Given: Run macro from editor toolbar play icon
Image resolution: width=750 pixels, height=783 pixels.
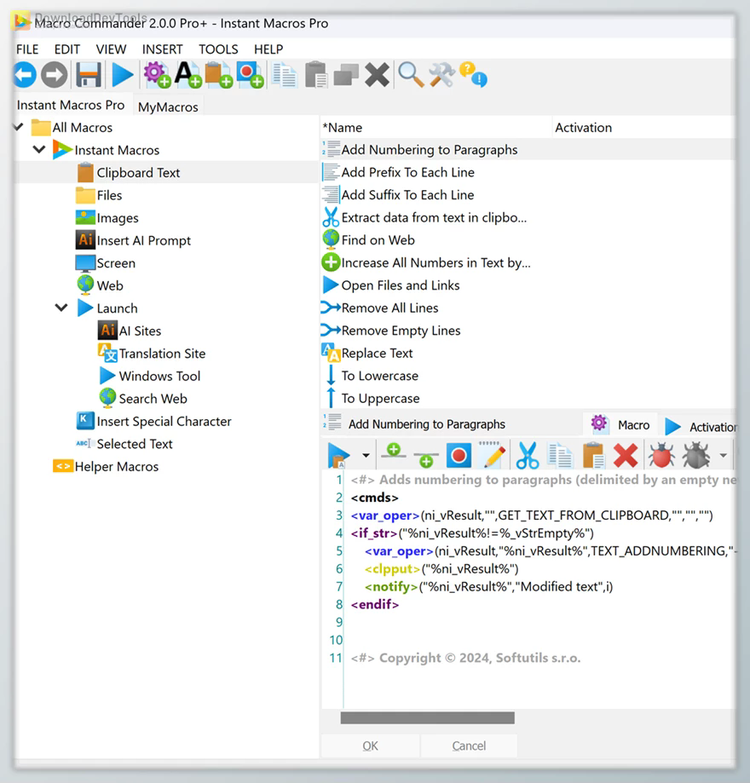Looking at the screenshot, I should coord(339,455).
